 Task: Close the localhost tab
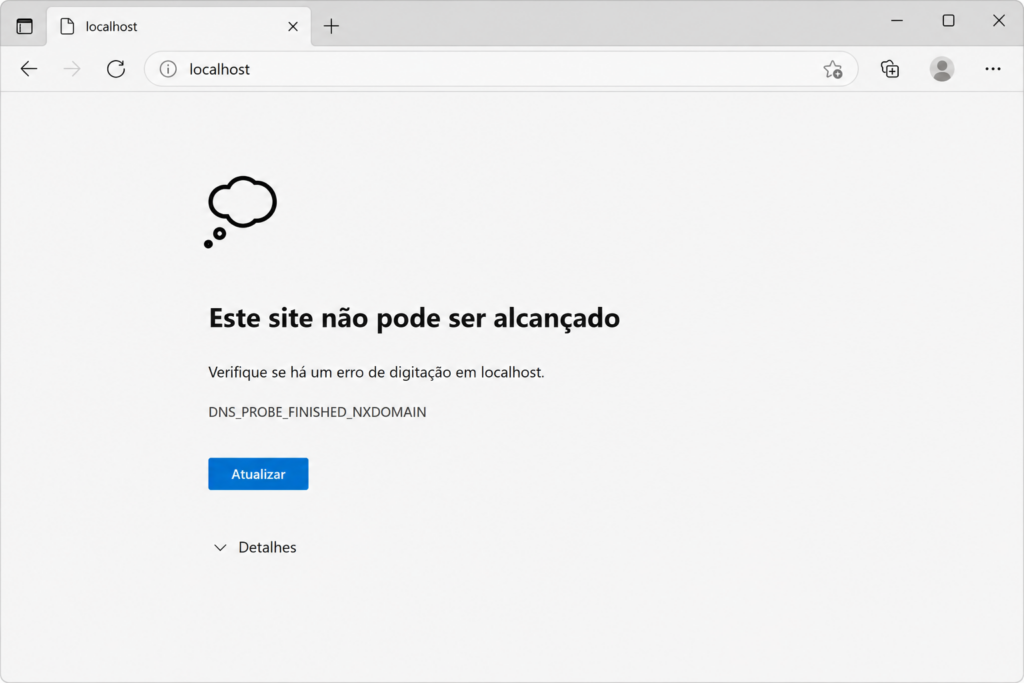coord(293,26)
